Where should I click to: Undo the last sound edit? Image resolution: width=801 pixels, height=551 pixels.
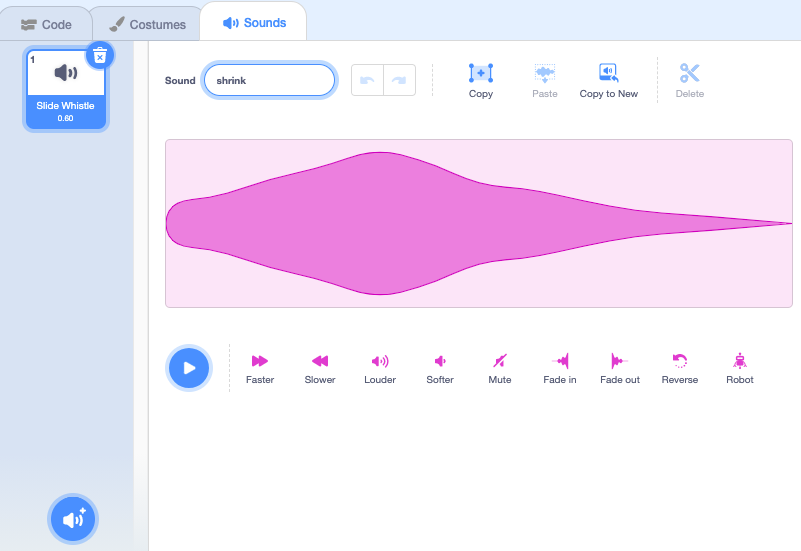367,80
